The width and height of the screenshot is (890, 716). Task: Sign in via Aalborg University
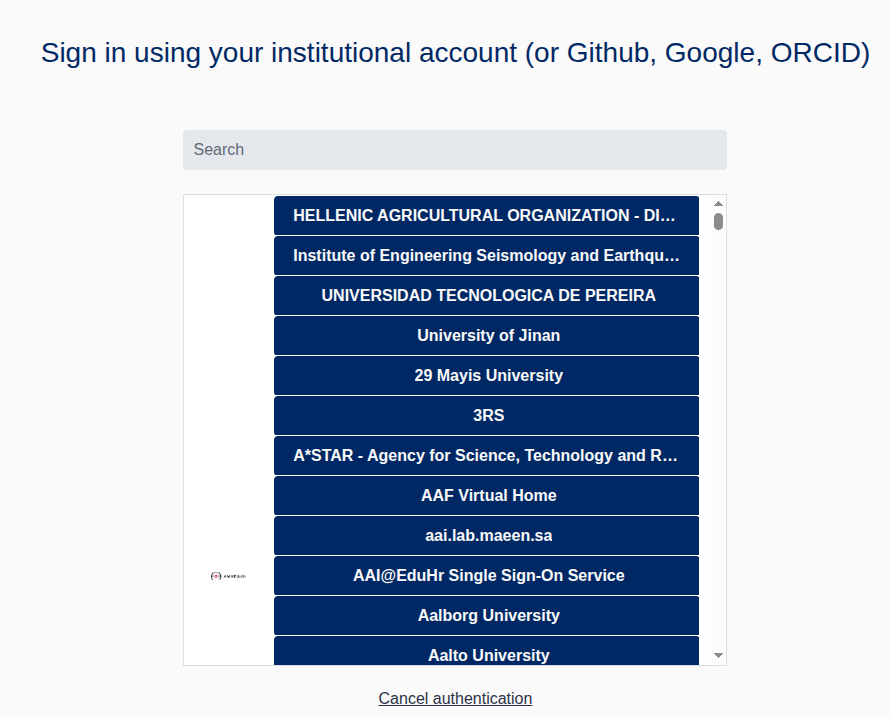pyautogui.click(x=486, y=616)
